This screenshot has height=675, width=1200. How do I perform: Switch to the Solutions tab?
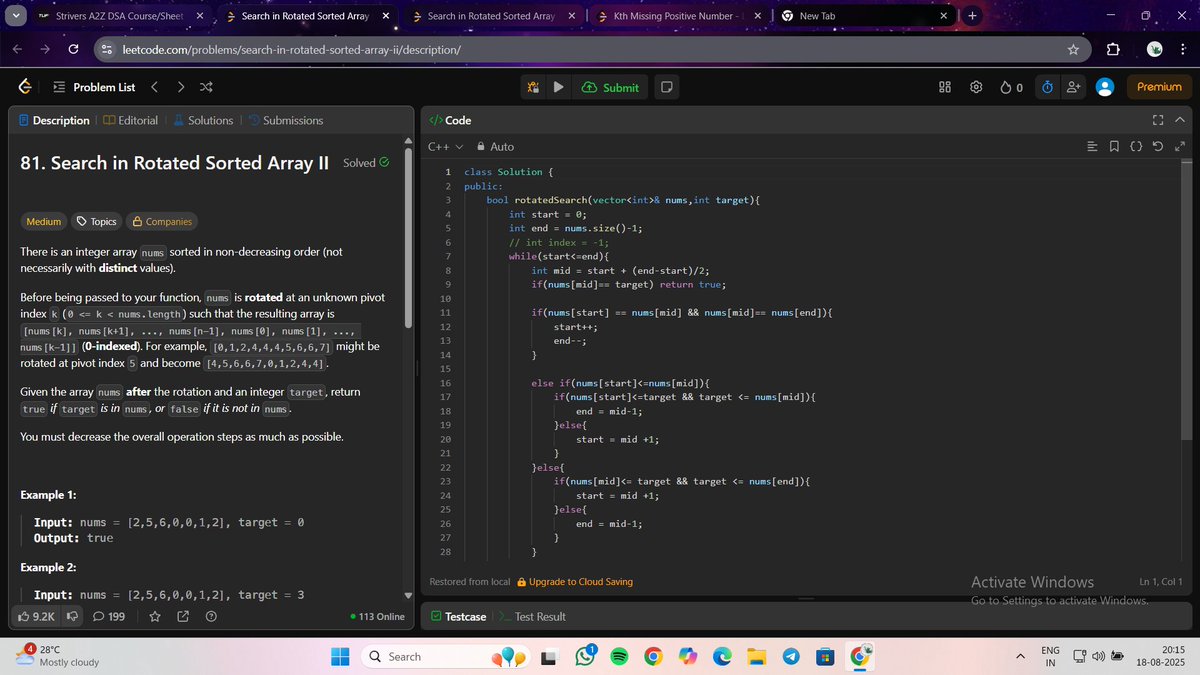click(203, 120)
